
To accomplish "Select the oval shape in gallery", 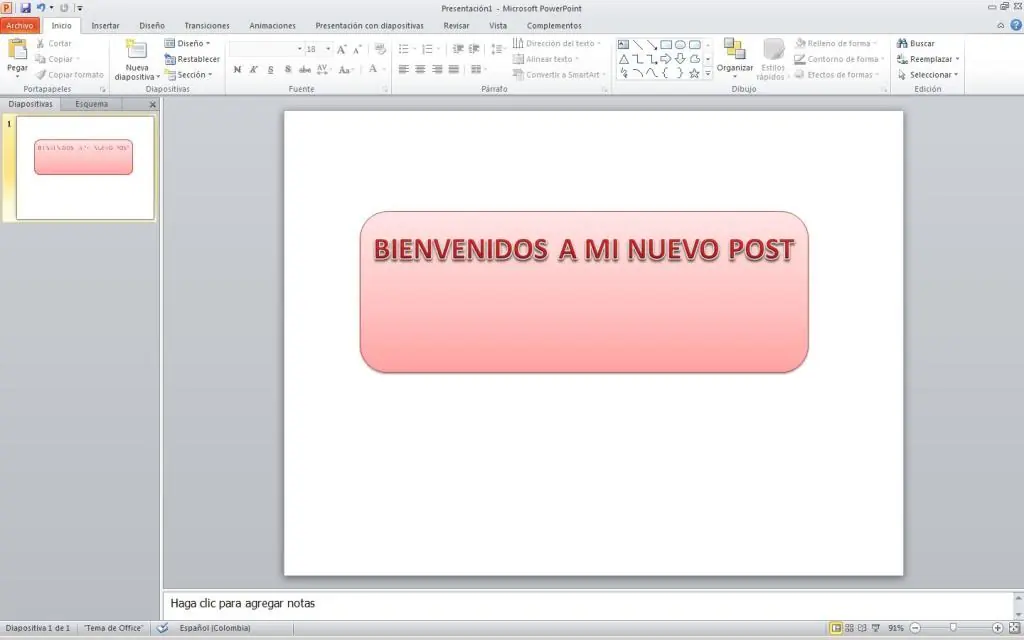I will point(680,44).
